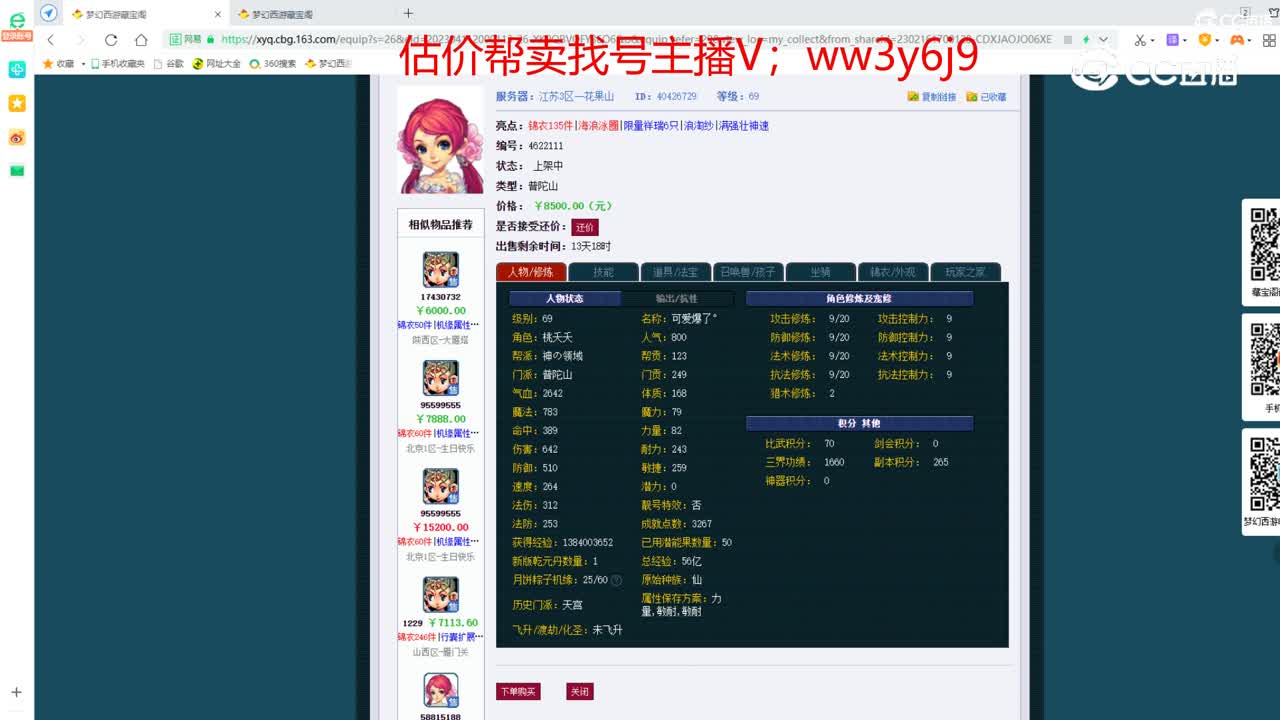1280x720 pixels.
Task: Open similar item priced ￥7113.60
Action: tap(453, 623)
